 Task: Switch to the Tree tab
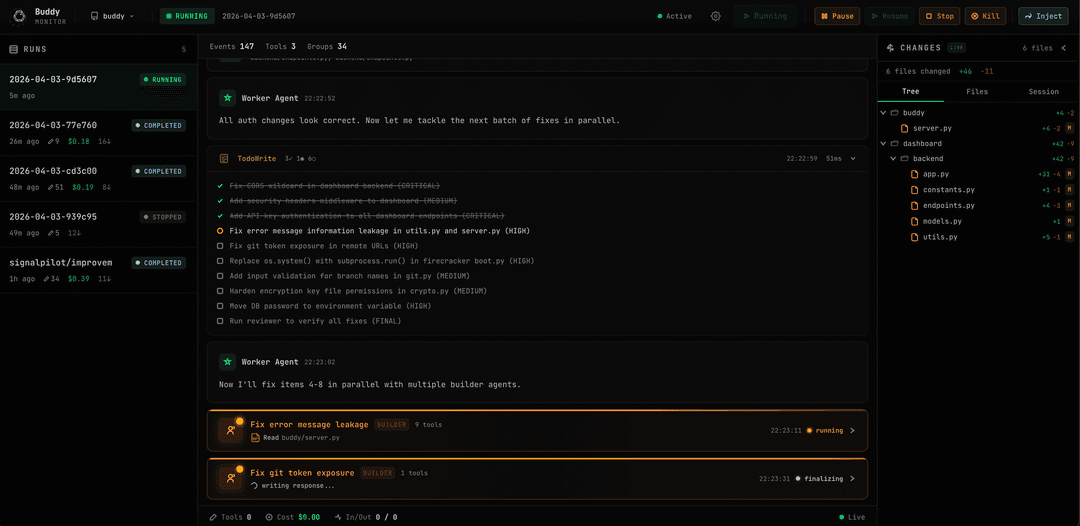(911, 92)
